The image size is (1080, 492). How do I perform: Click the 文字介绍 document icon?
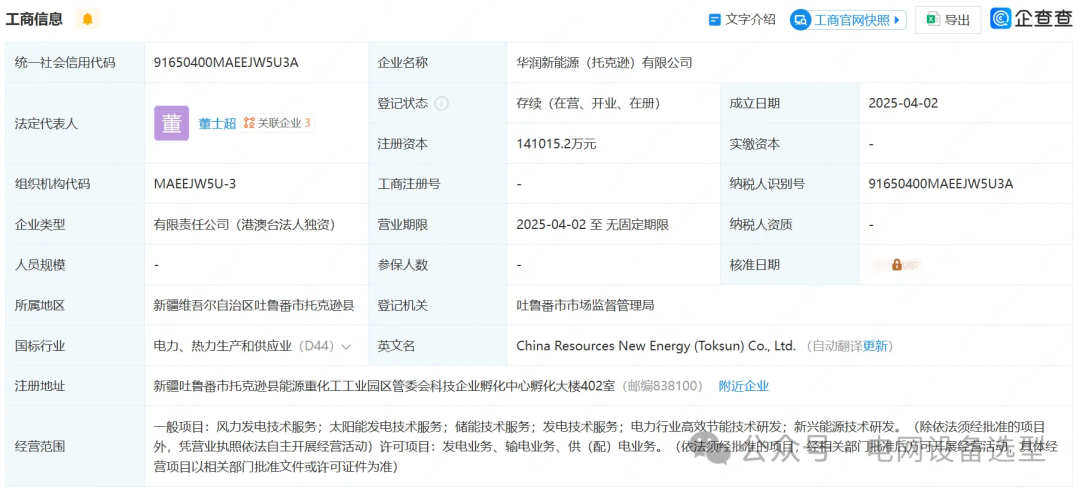tap(715, 19)
